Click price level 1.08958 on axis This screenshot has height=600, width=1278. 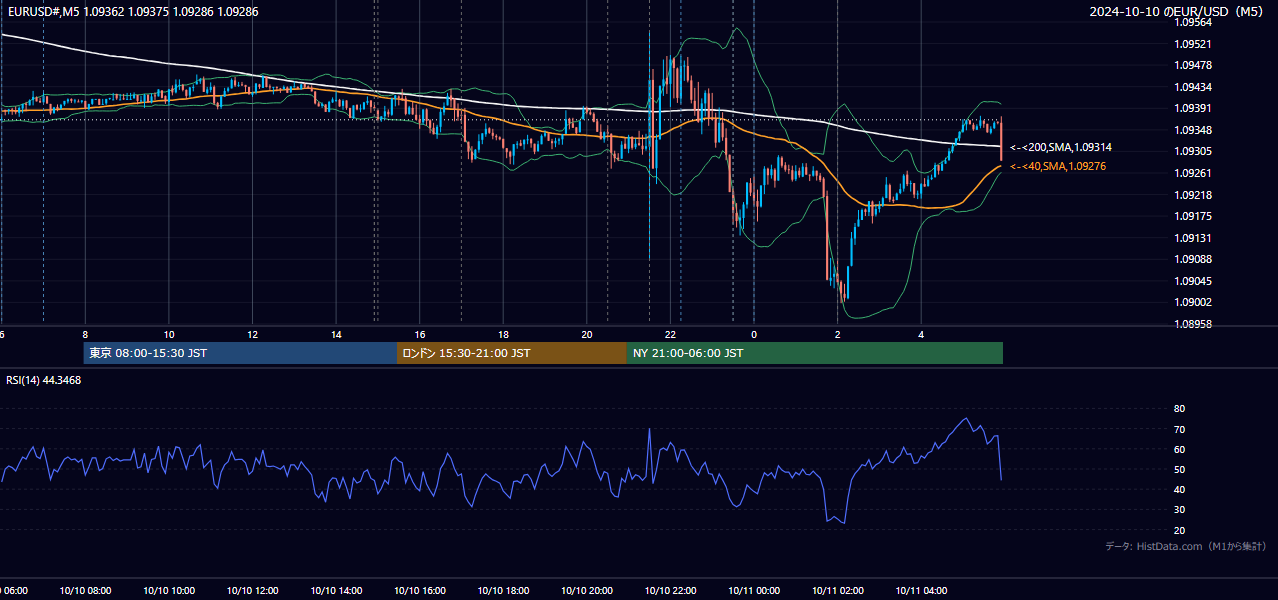[1192, 324]
